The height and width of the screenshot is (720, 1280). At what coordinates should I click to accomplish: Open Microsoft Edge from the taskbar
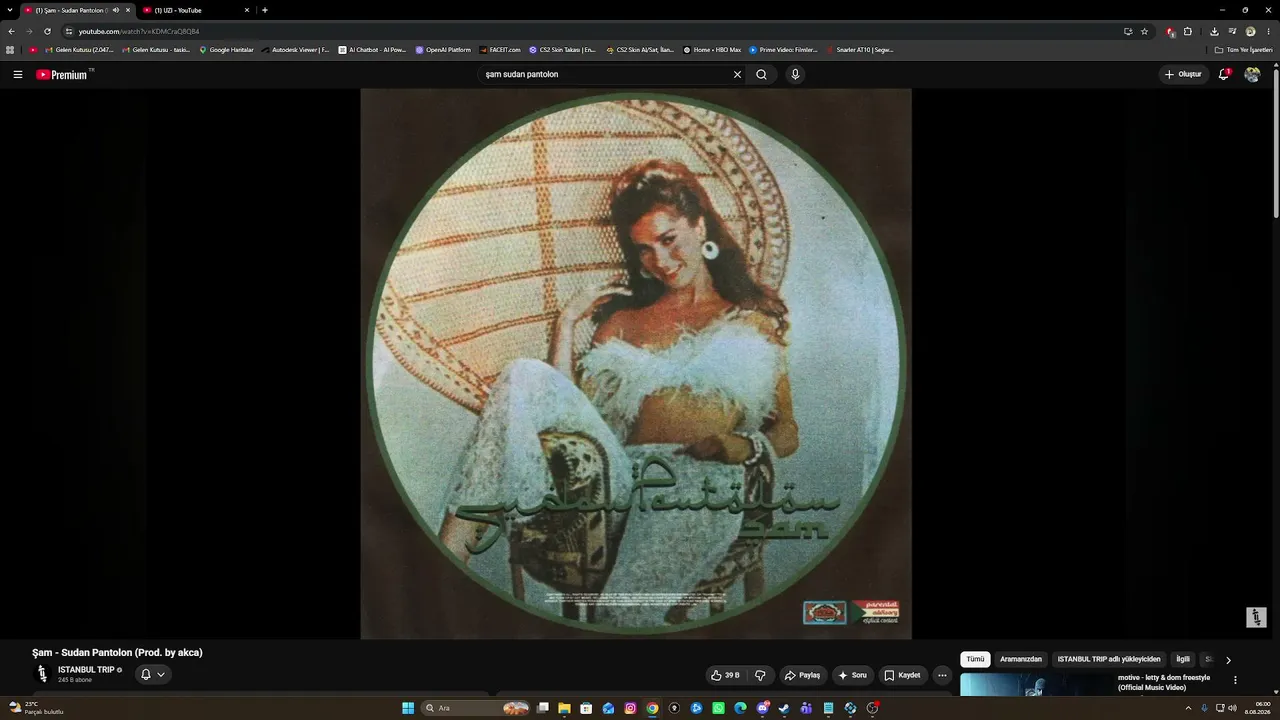pos(740,708)
